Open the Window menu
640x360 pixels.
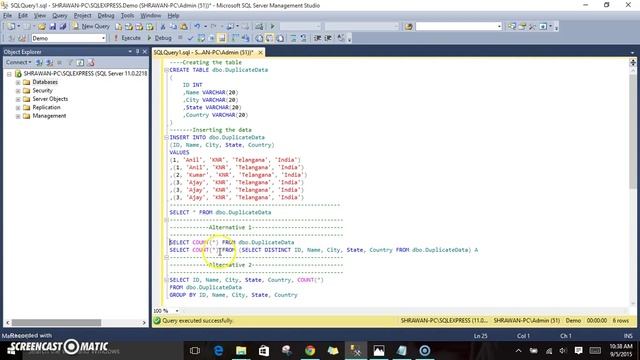point(151,16)
